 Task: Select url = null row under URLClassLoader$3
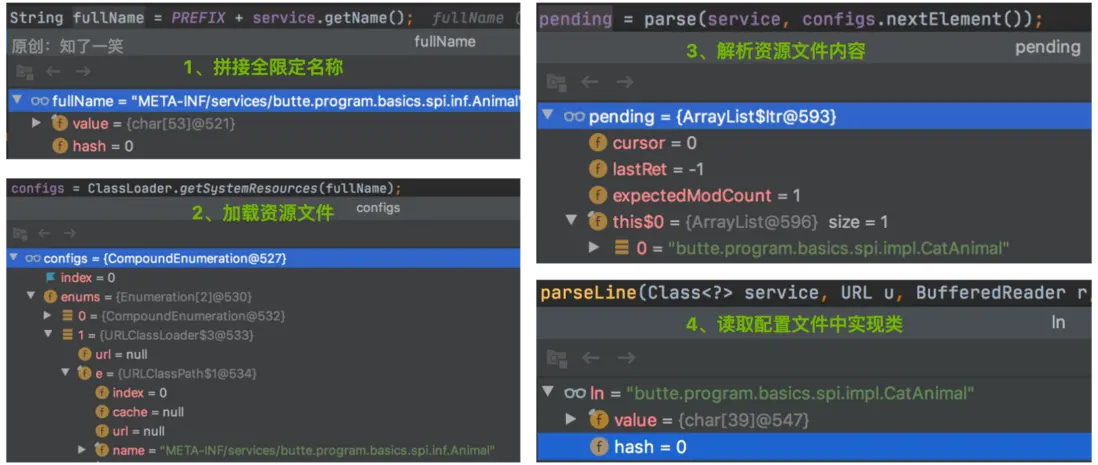point(263,354)
